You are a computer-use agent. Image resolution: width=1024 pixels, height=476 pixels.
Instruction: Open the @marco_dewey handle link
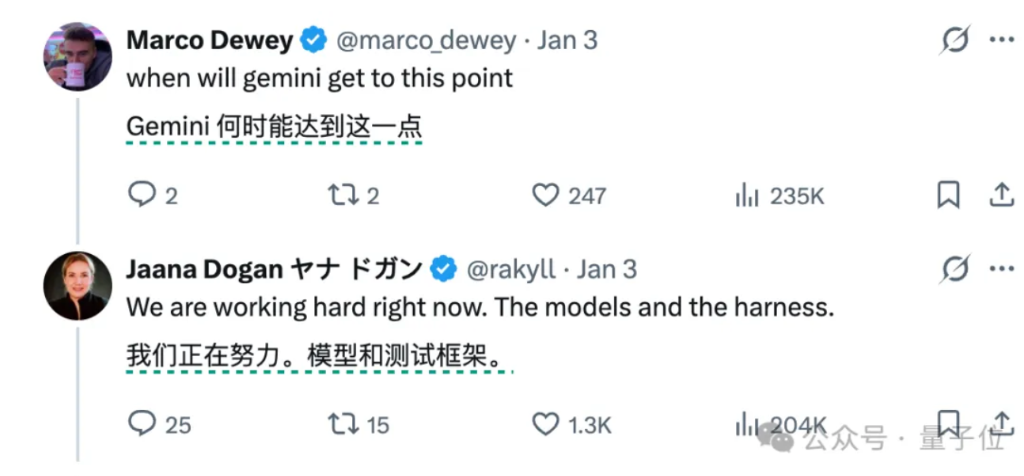[x=425, y=41]
